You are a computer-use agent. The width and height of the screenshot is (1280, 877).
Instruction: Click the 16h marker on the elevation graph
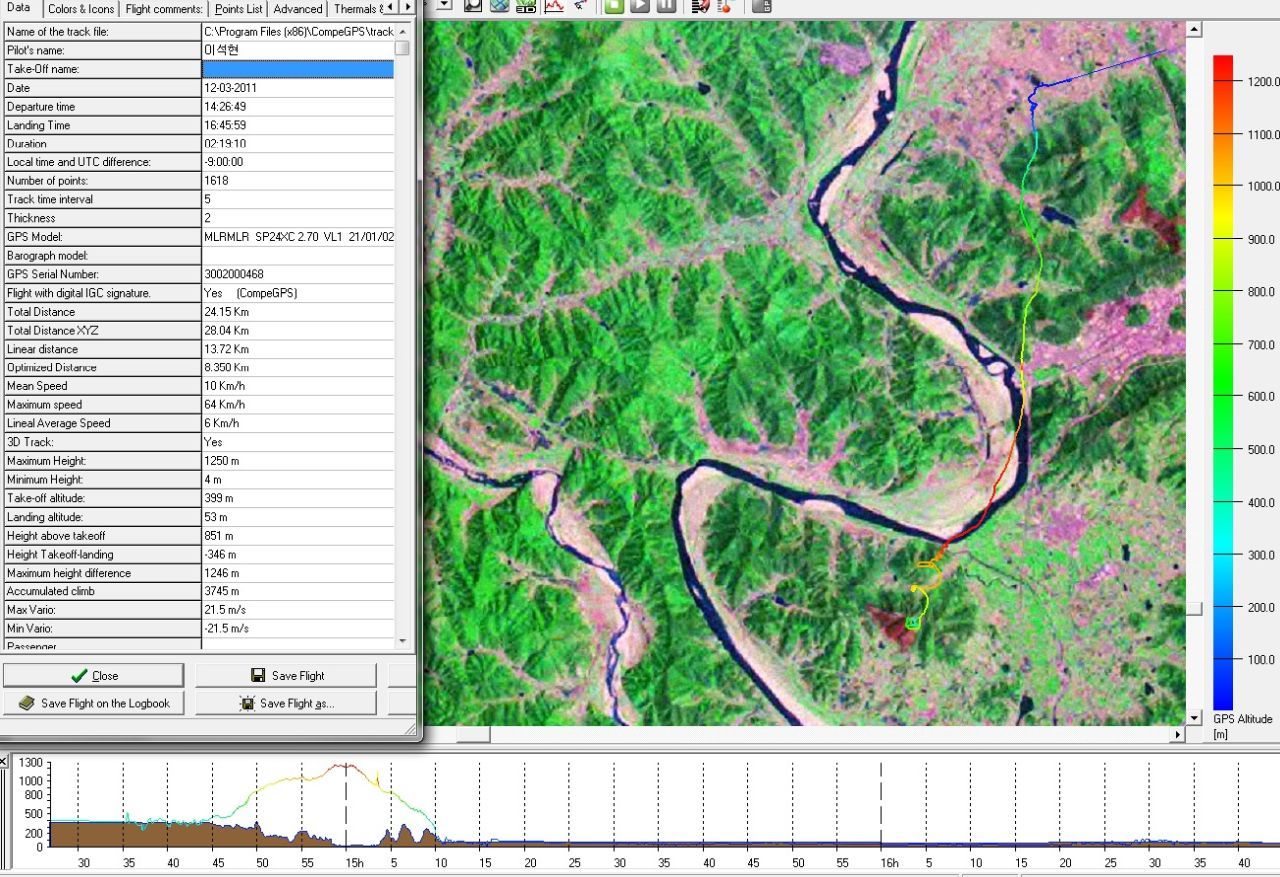click(x=889, y=862)
